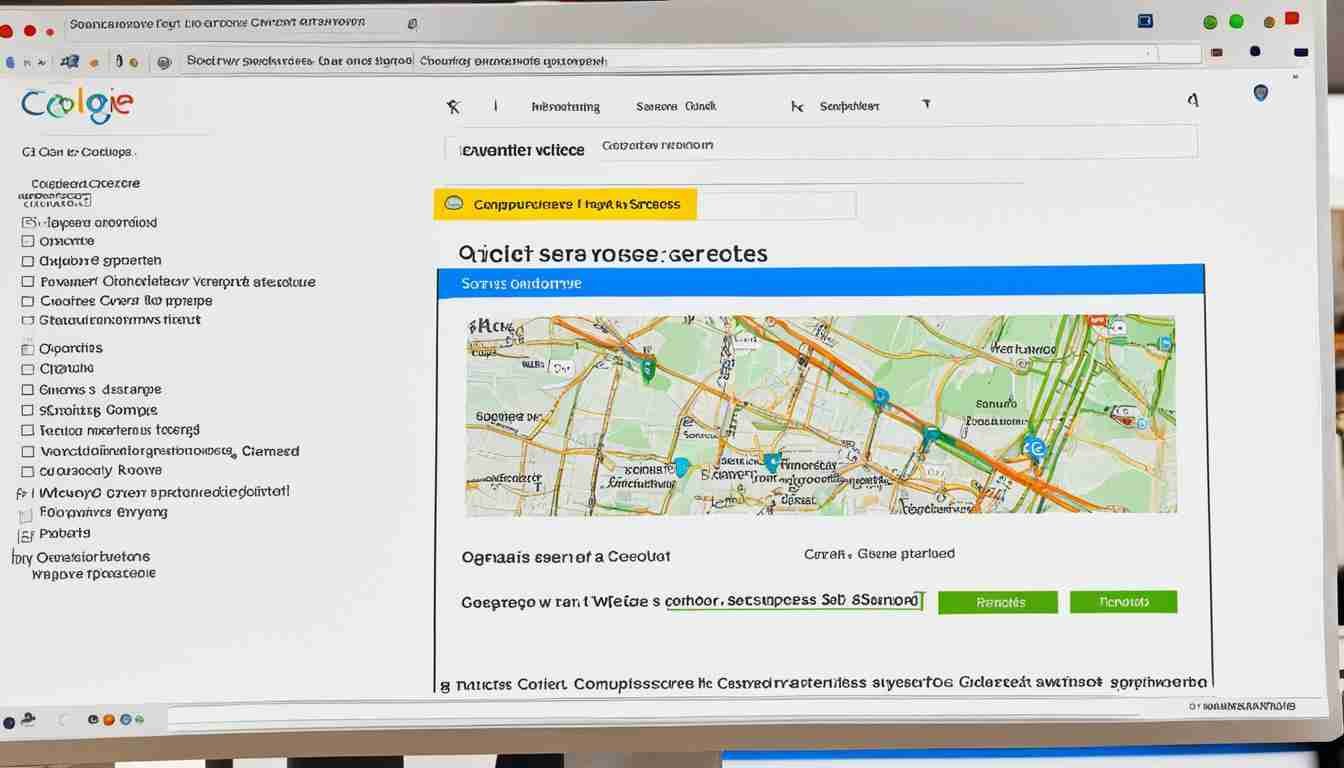The width and height of the screenshot is (1344, 768).
Task: Click the "Probarts" sidebar entry
Action: (64, 534)
